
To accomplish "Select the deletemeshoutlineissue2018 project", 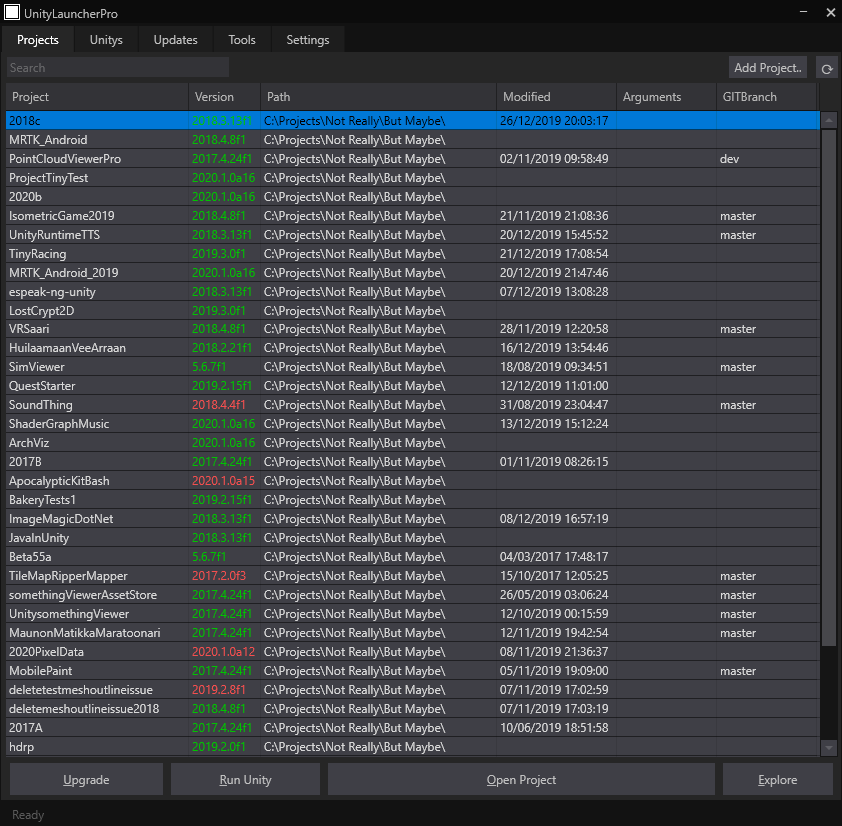I will [x=412, y=708].
